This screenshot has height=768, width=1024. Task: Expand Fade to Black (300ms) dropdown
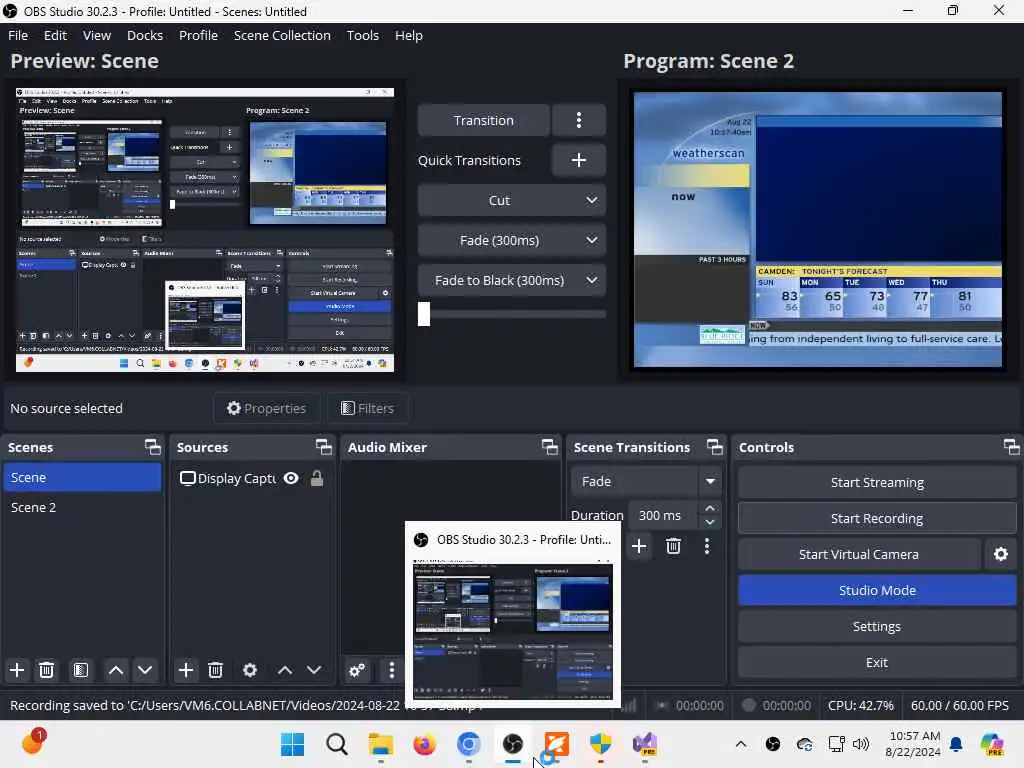click(591, 280)
